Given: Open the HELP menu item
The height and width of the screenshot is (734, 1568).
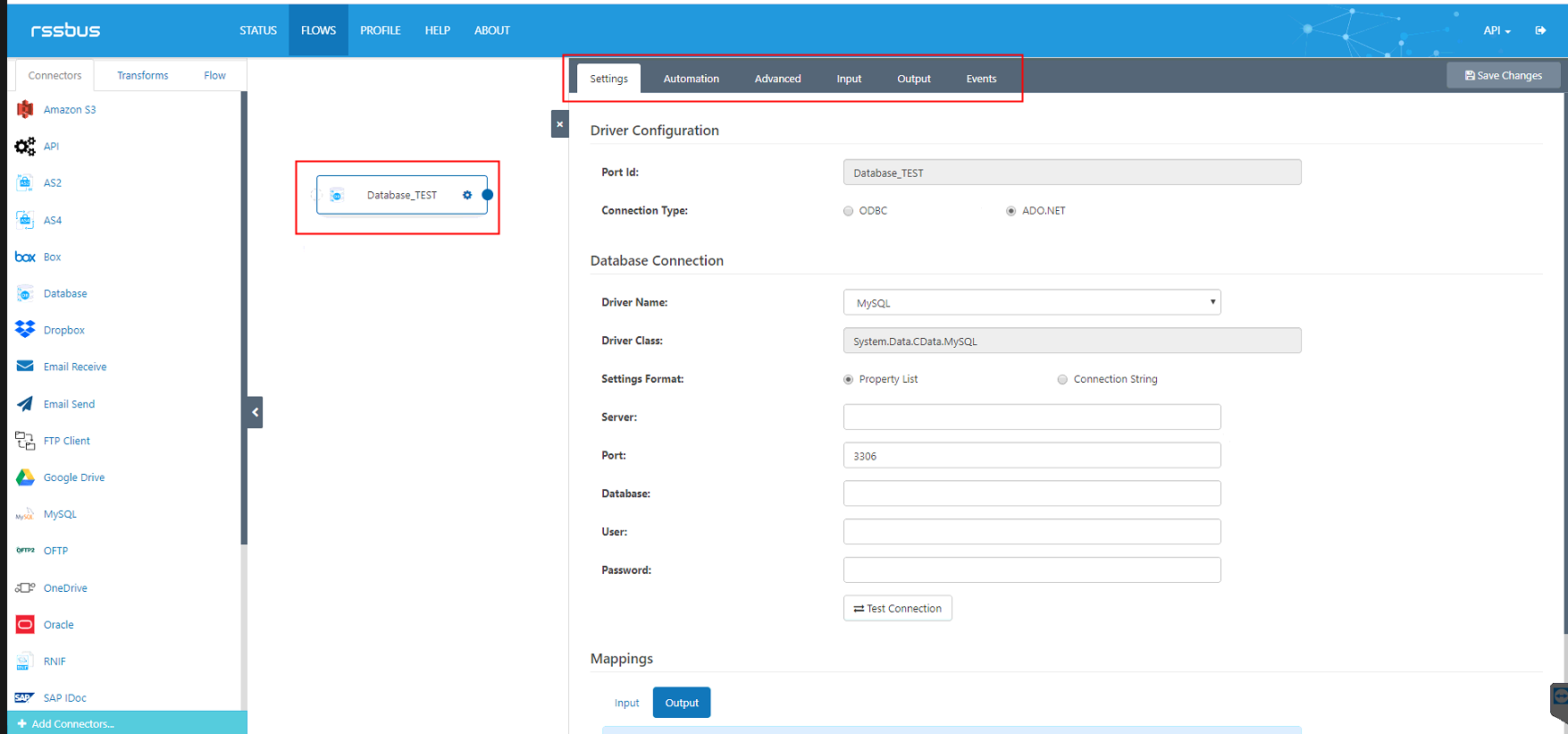Looking at the screenshot, I should (438, 30).
